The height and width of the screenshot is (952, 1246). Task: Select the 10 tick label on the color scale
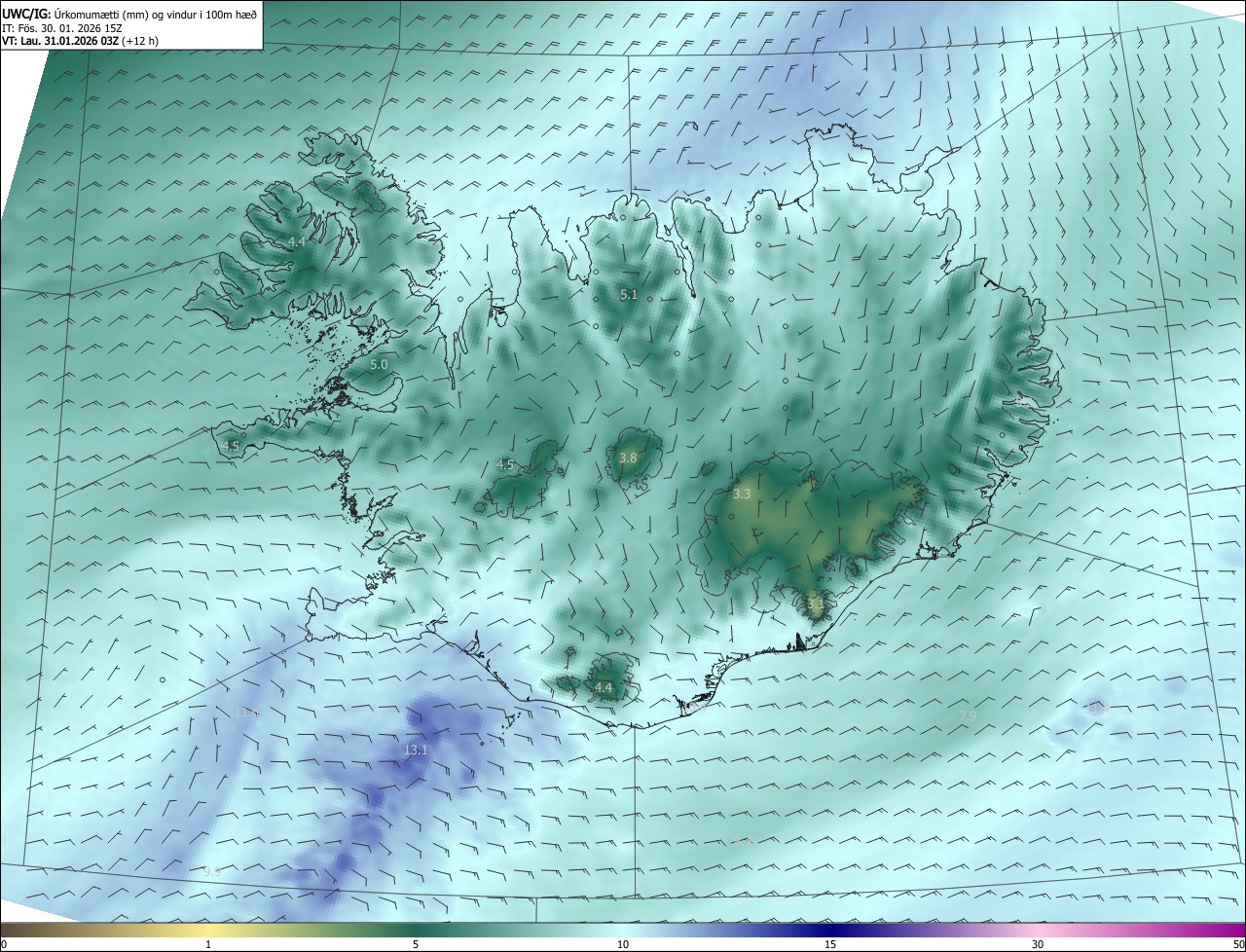[623, 944]
